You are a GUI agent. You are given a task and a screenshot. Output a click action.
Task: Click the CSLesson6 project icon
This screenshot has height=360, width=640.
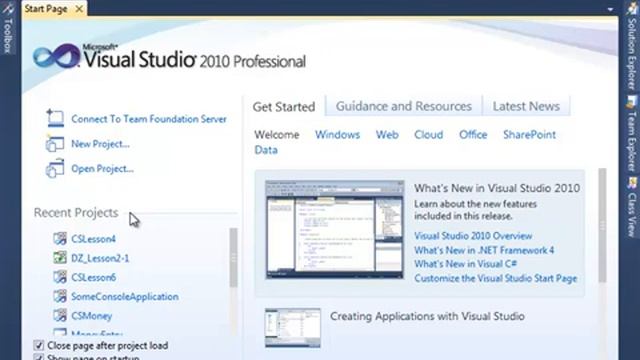click(x=60, y=277)
